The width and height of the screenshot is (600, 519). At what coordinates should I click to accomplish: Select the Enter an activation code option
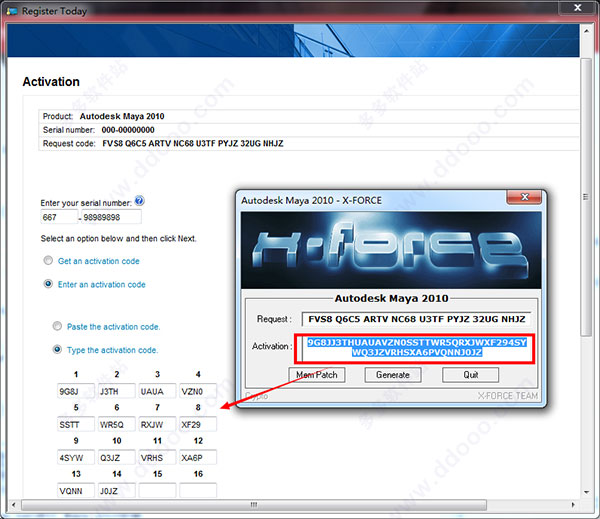point(48,284)
